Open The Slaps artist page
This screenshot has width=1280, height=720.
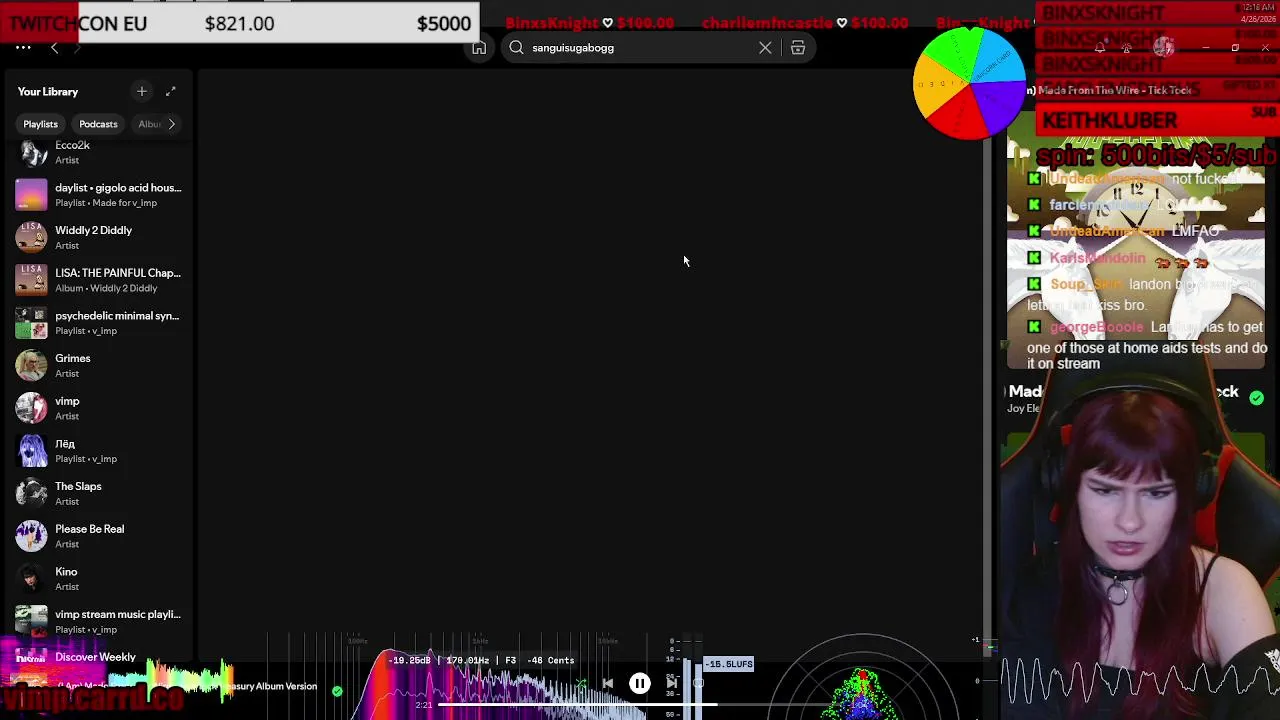click(x=99, y=493)
